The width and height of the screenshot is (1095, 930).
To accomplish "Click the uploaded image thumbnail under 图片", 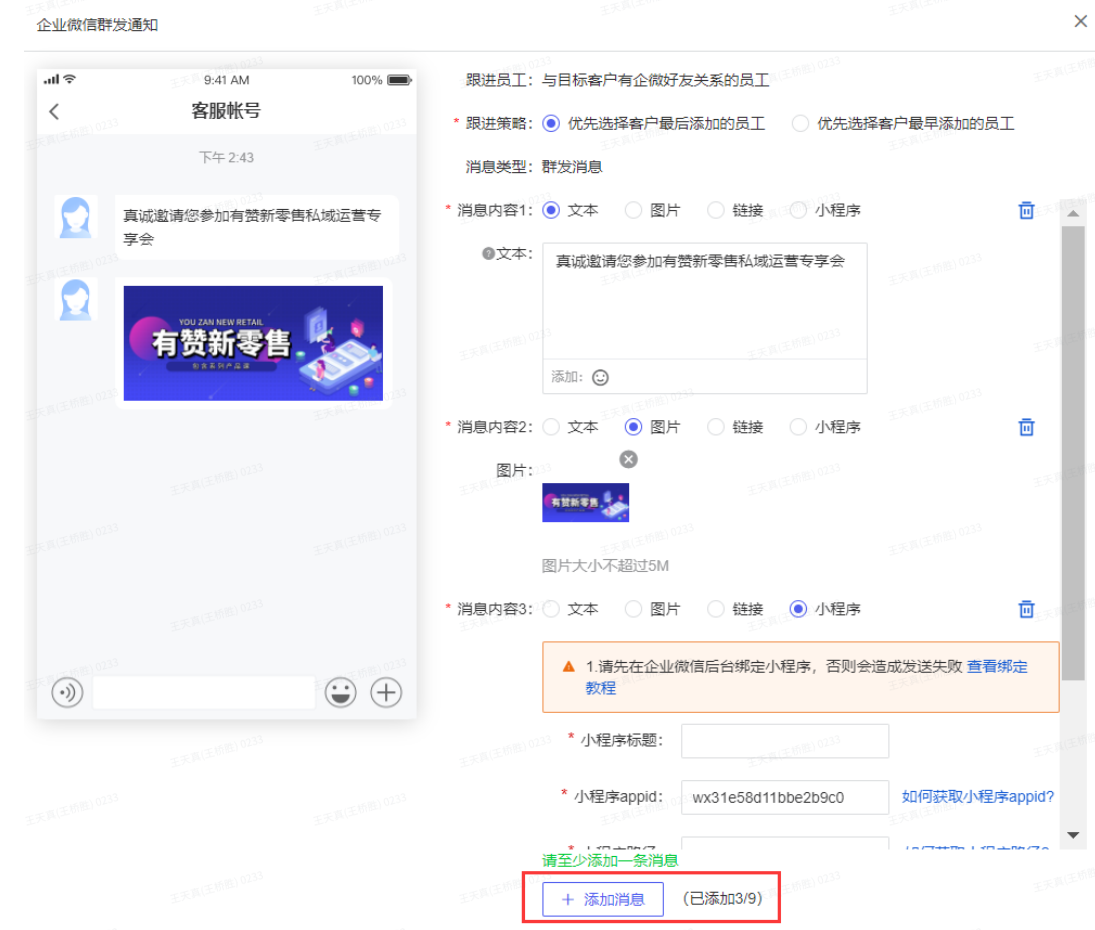I will (585, 502).
